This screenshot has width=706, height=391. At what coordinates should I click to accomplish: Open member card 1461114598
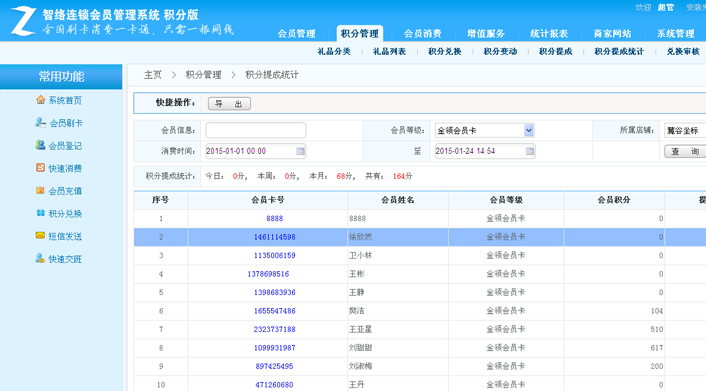coord(275,237)
